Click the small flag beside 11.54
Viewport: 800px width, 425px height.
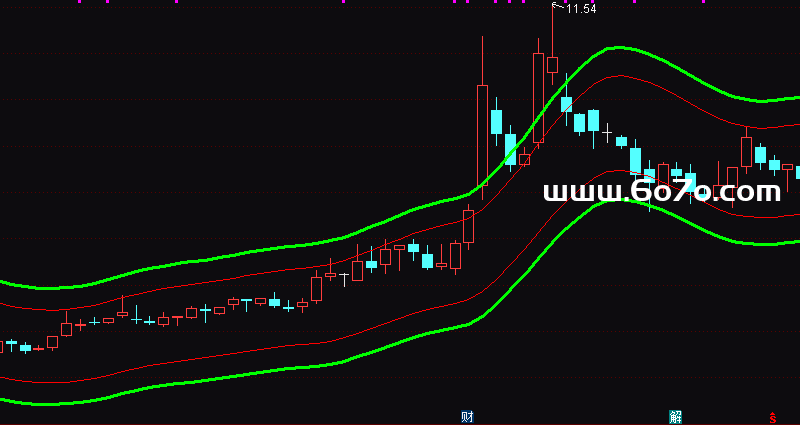557,6
